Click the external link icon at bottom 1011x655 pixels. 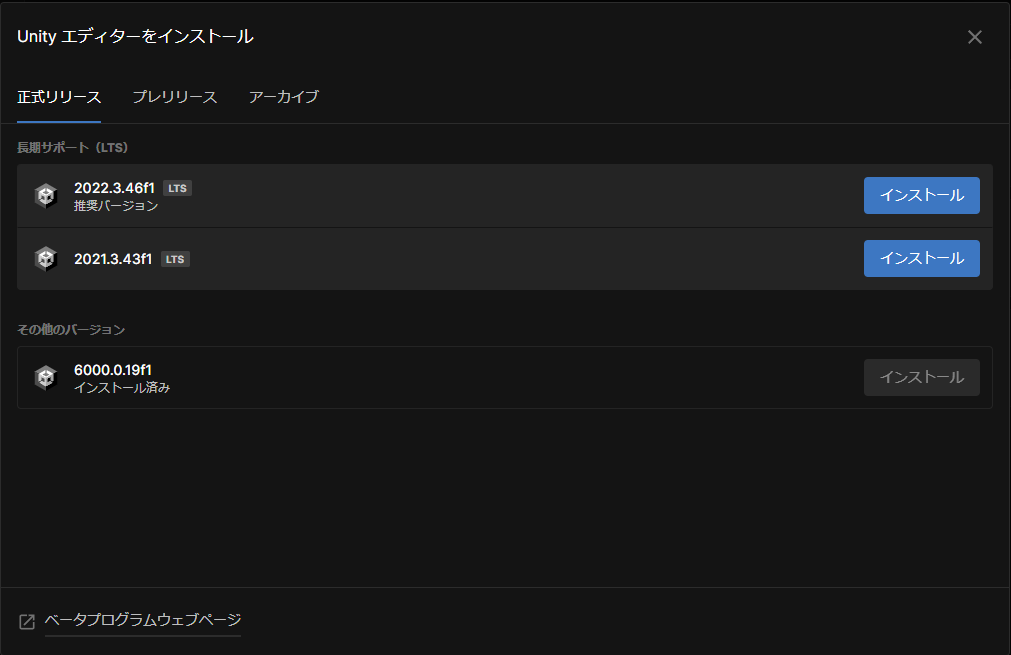pyautogui.click(x=27, y=622)
